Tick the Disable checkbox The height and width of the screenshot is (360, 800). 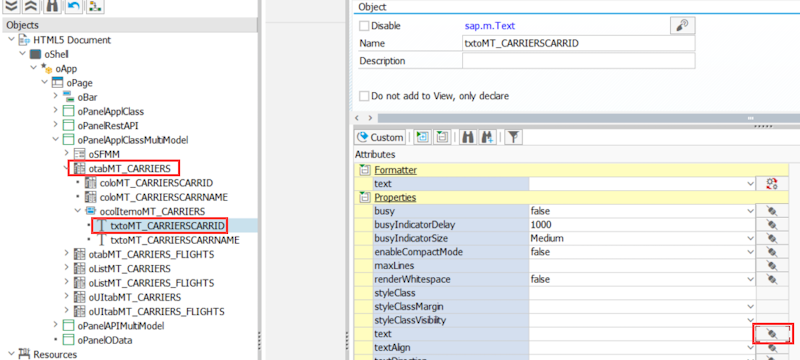364,25
